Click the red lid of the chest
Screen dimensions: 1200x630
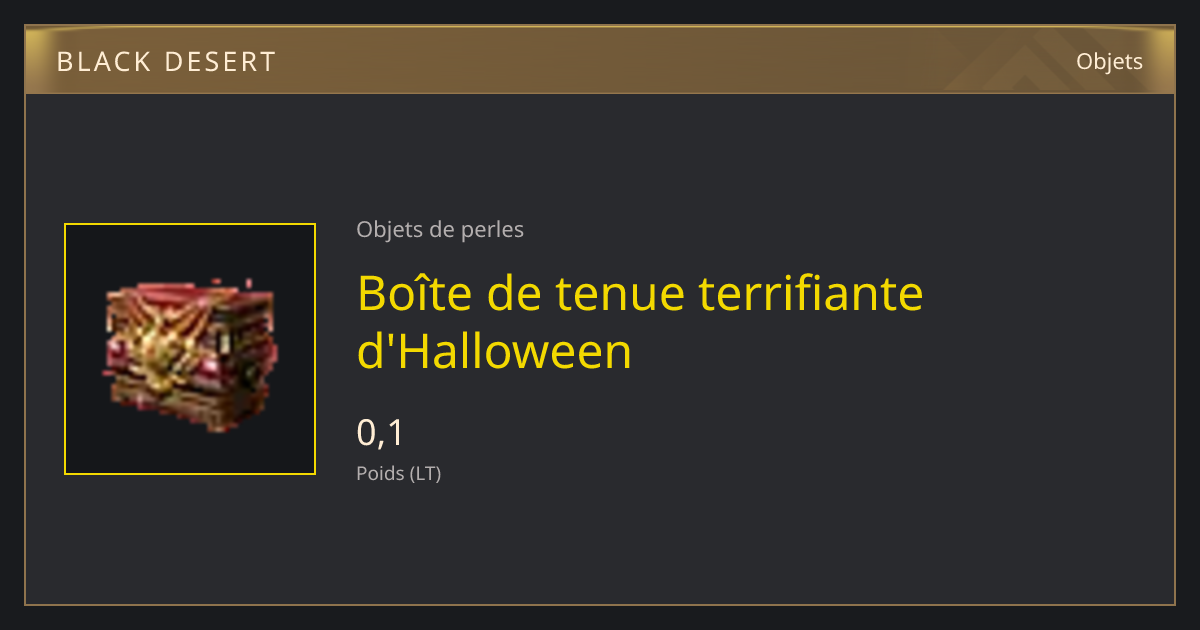coord(190,297)
